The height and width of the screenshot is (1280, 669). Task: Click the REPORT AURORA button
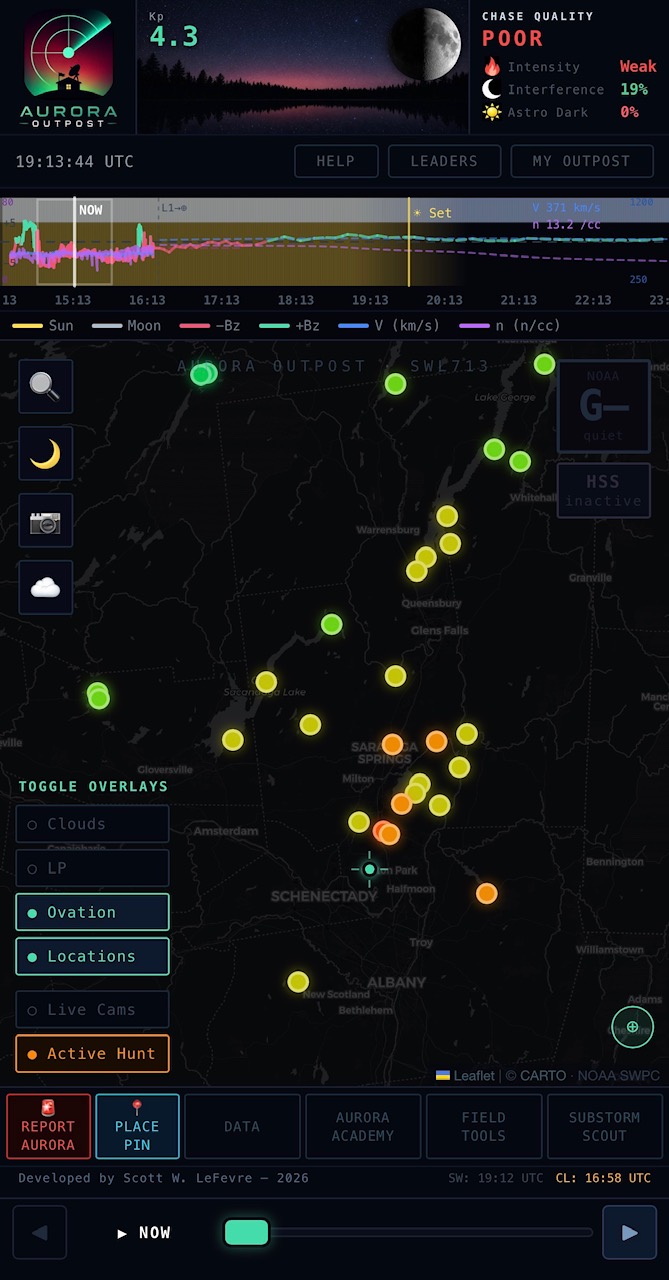click(x=49, y=1126)
